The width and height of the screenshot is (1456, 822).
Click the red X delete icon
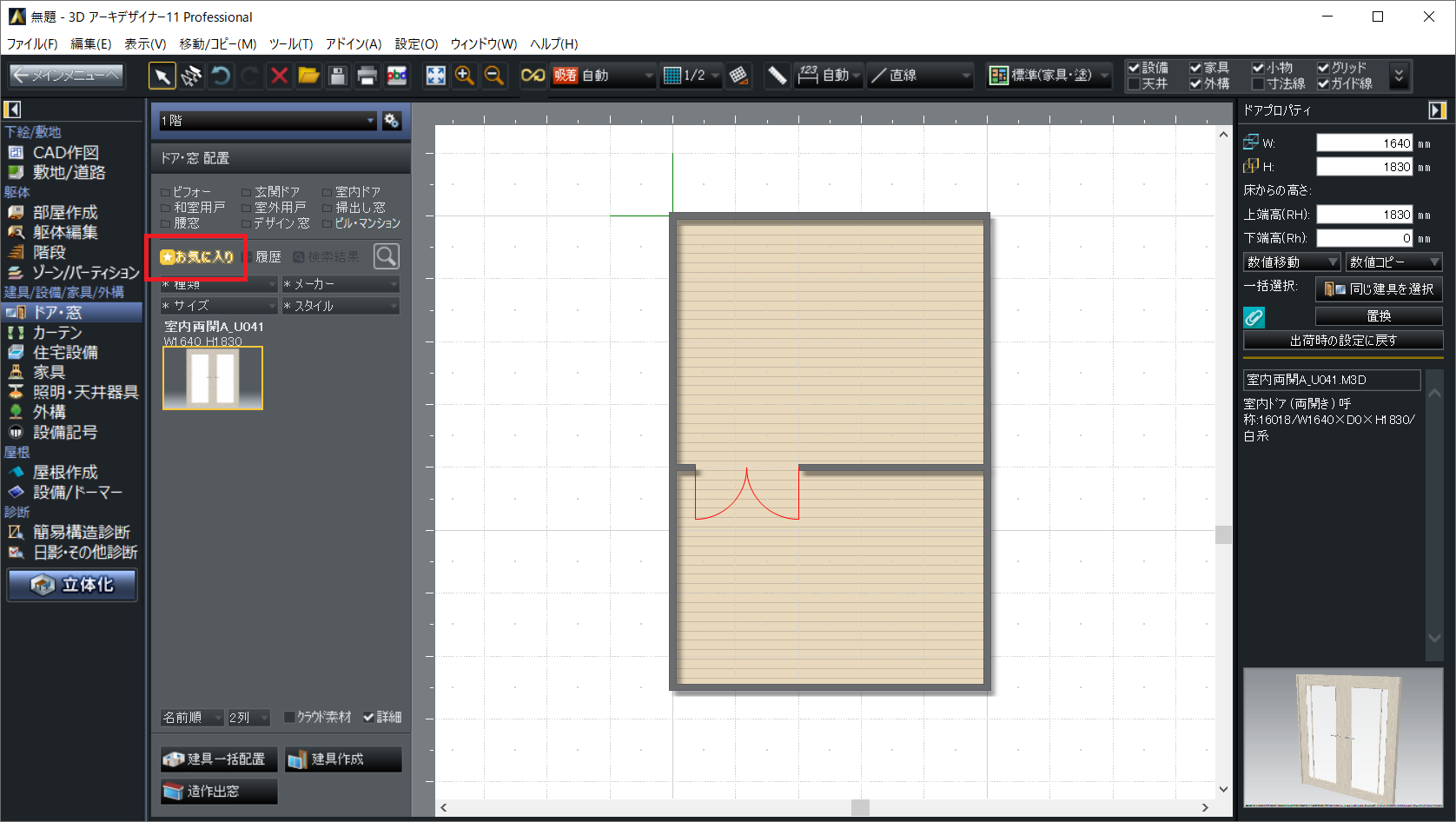click(279, 76)
